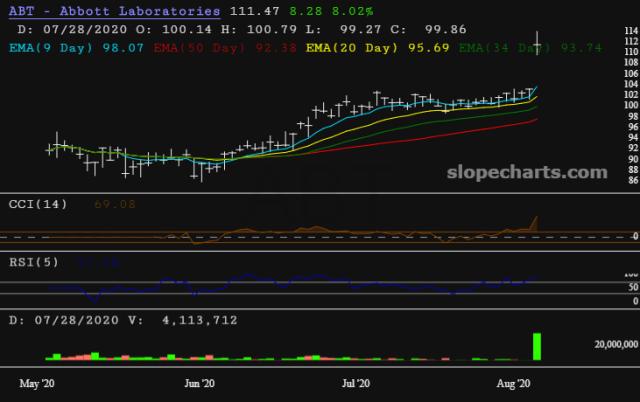
Task: Click the 86 price axis label
Action: click(633, 180)
